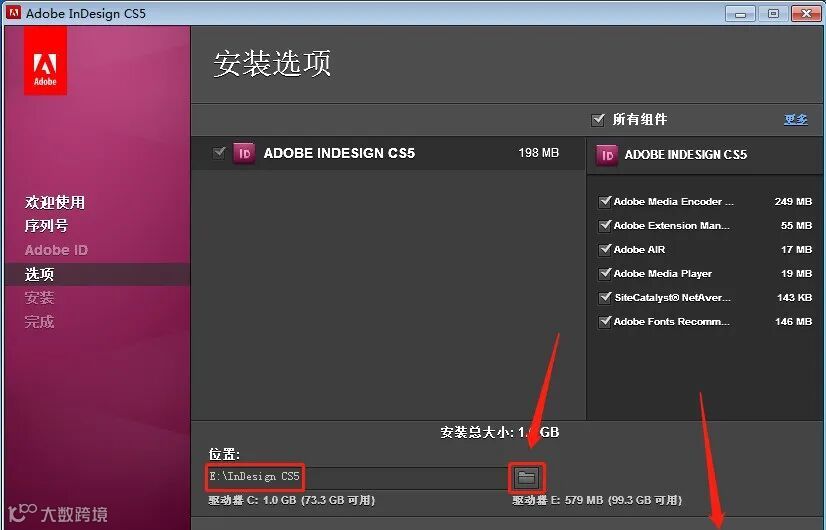Click the 驱动器 C: disk space text
Image resolution: width=826 pixels, height=530 pixels.
coord(291,500)
